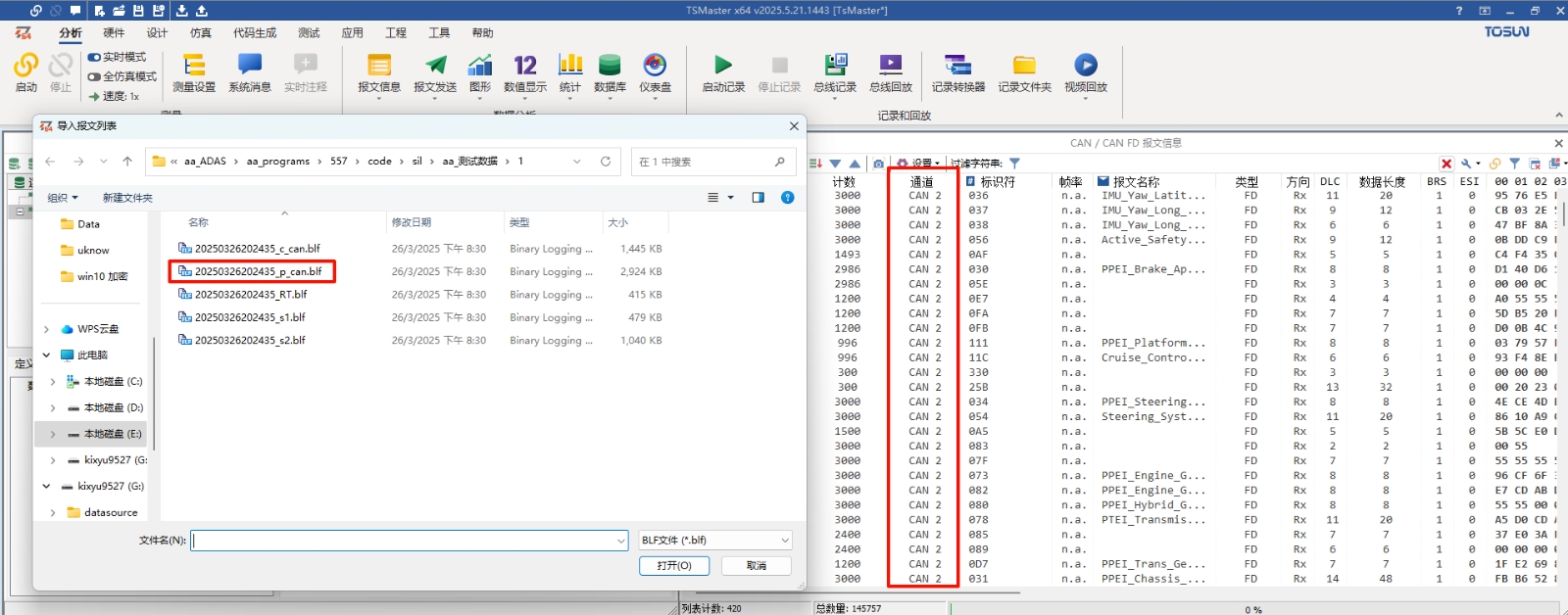Open the 仿真 simulation ribbon tab
The height and width of the screenshot is (615, 1568).
[x=200, y=33]
